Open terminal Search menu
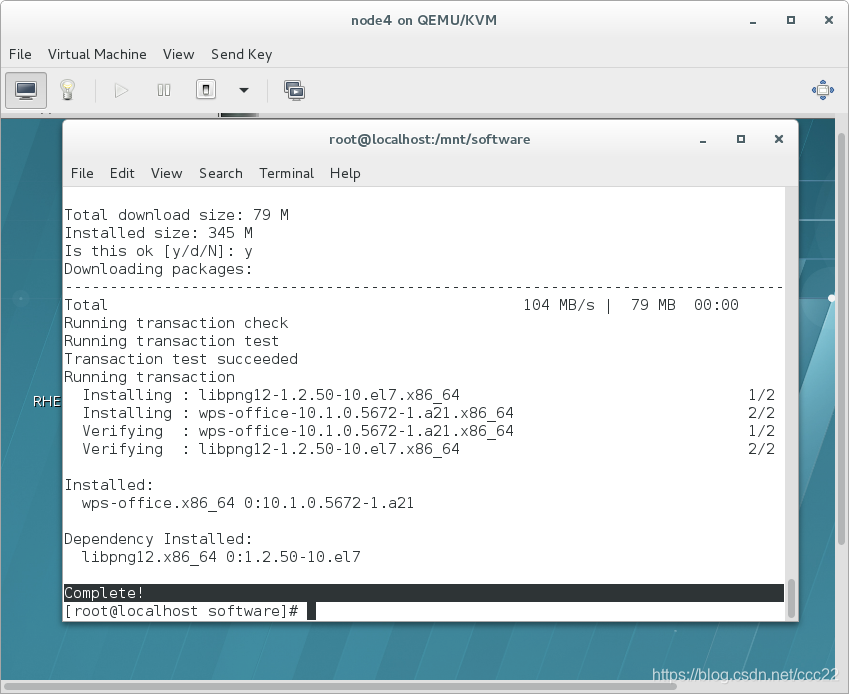Image resolution: width=849 pixels, height=694 pixels. pos(220,173)
